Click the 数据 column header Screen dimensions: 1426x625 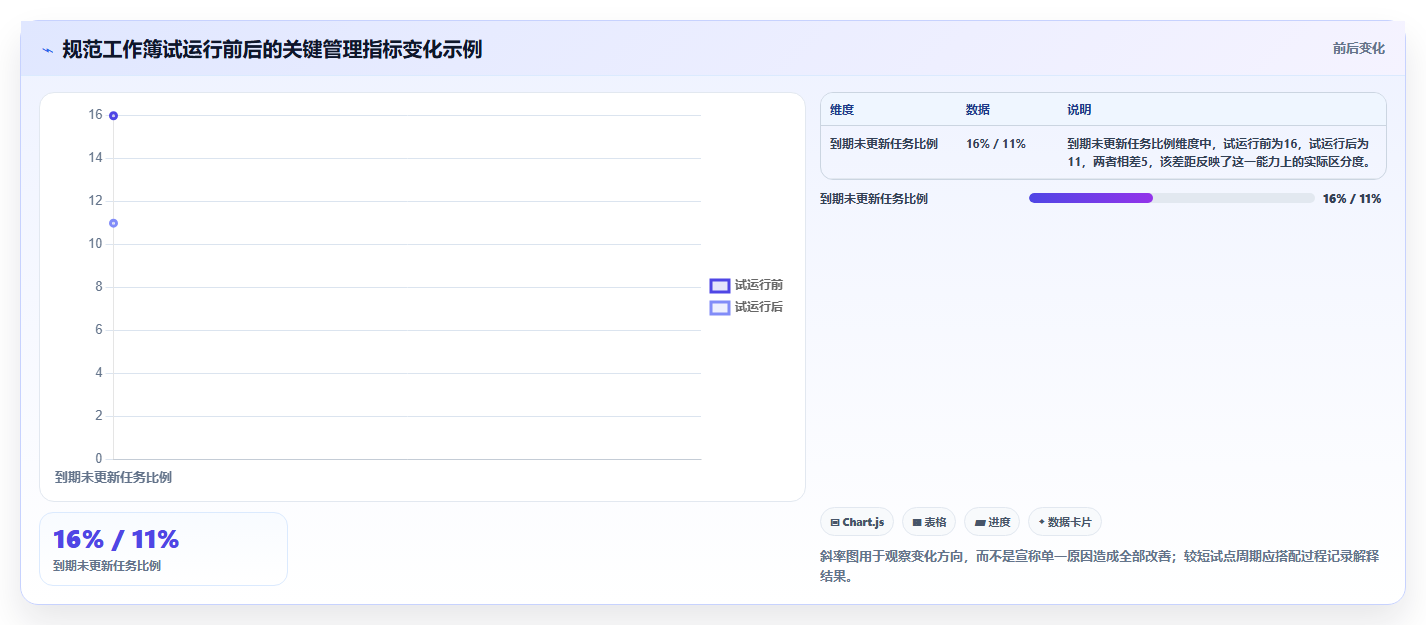tap(978, 110)
